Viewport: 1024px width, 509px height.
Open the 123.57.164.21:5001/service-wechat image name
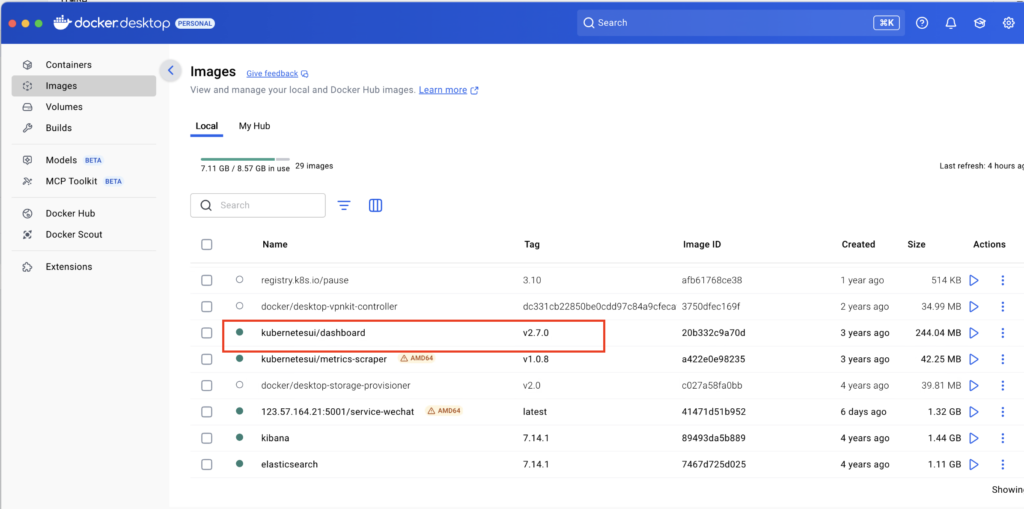pos(338,412)
